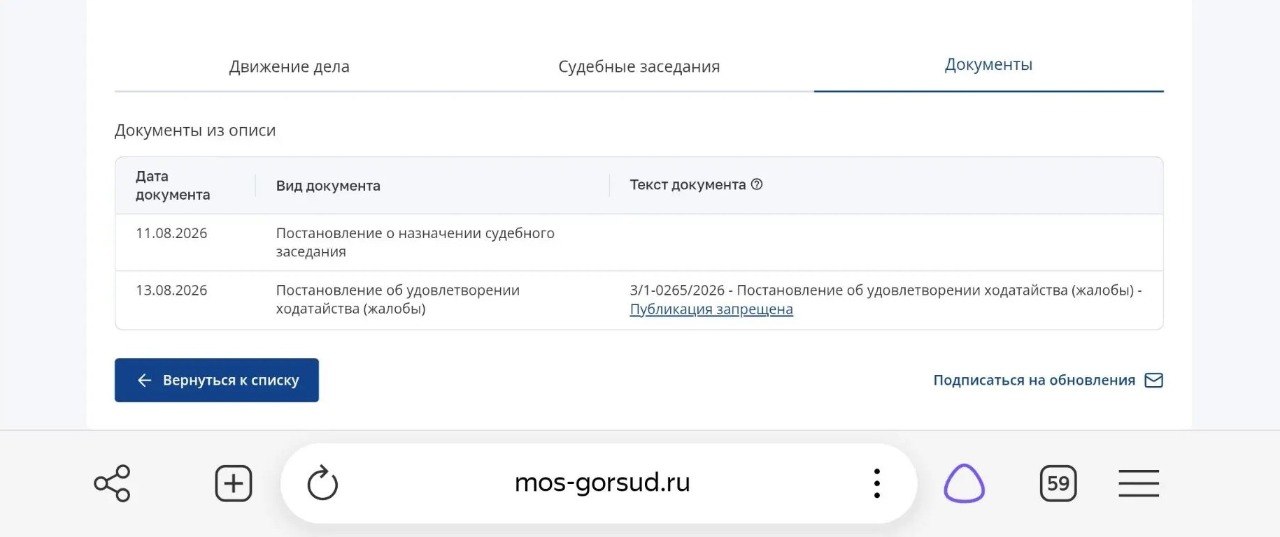Screen dimensions: 1280x537
Task: Select the 11.08.2026 document row
Action: 639,242
